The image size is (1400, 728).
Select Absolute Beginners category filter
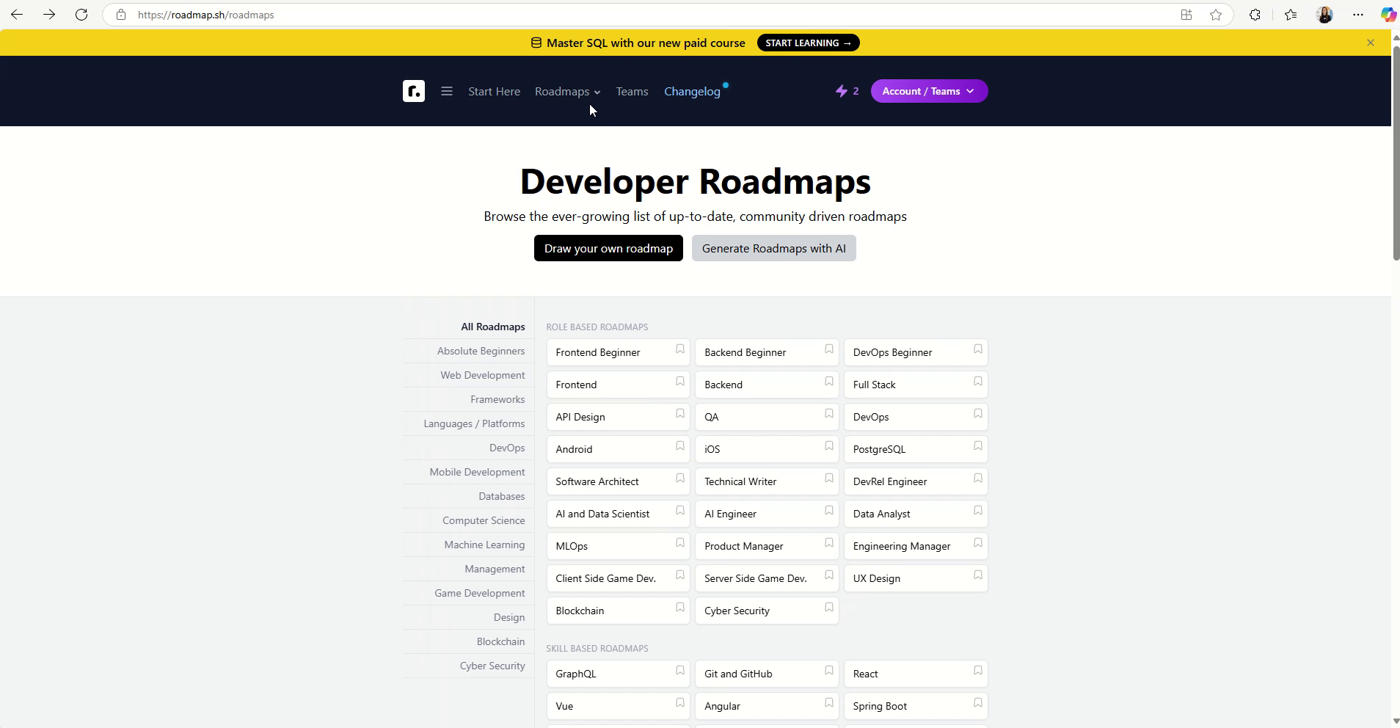pyautogui.click(x=481, y=351)
